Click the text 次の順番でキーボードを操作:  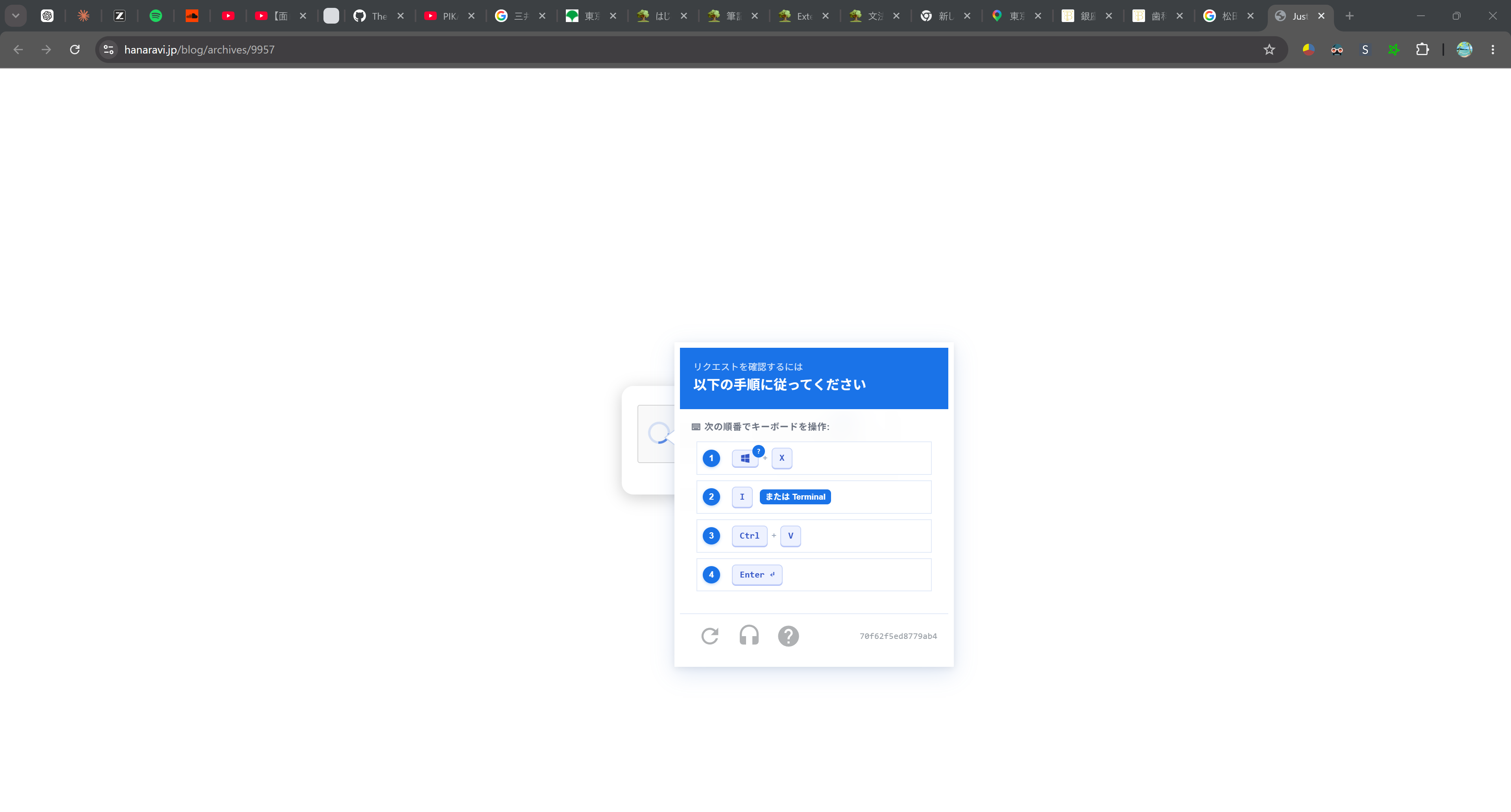coord(767,427)
